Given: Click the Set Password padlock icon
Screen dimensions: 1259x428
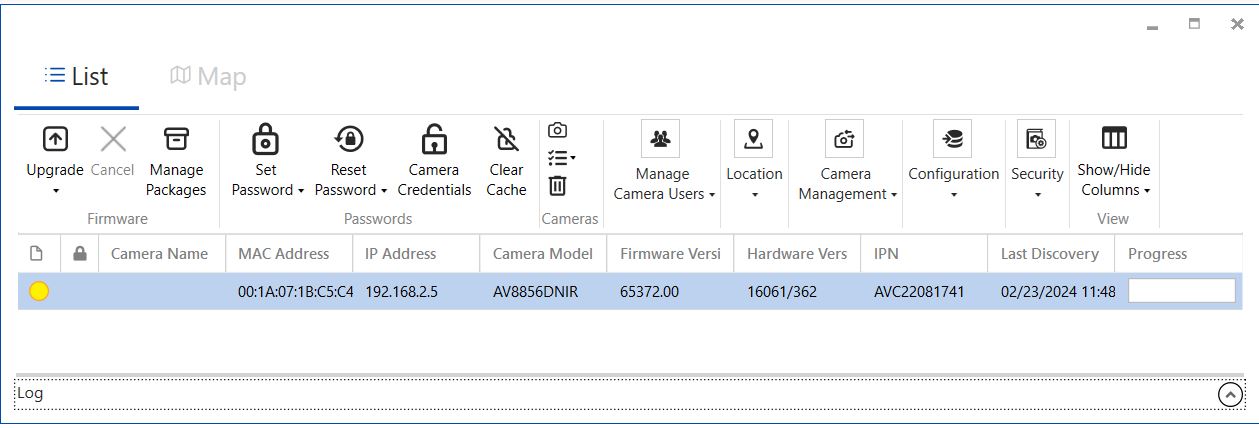Looking at the screenshot, I should click(x=265, y=138).
